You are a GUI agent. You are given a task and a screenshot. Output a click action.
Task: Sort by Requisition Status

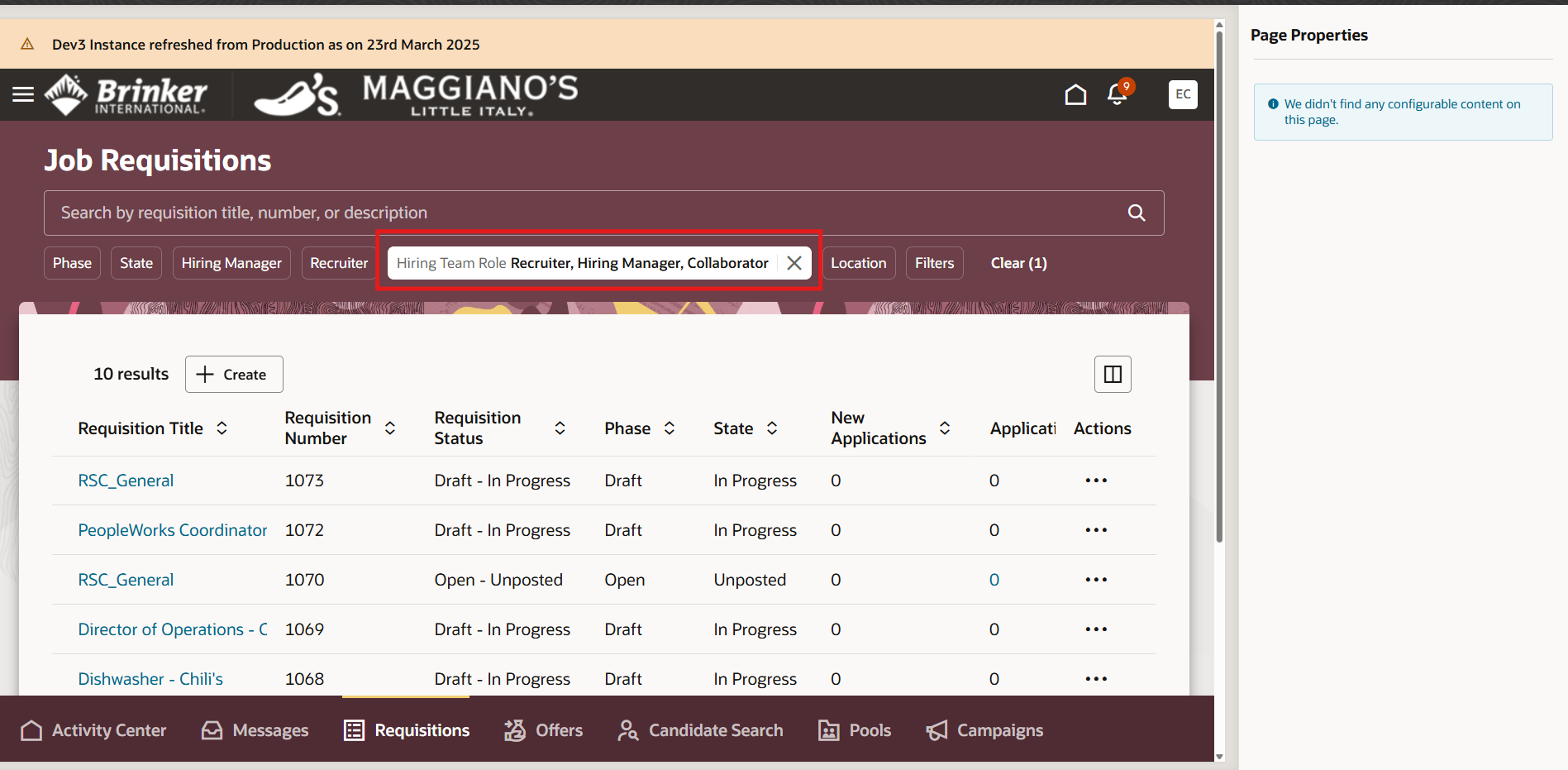point(560,428)
